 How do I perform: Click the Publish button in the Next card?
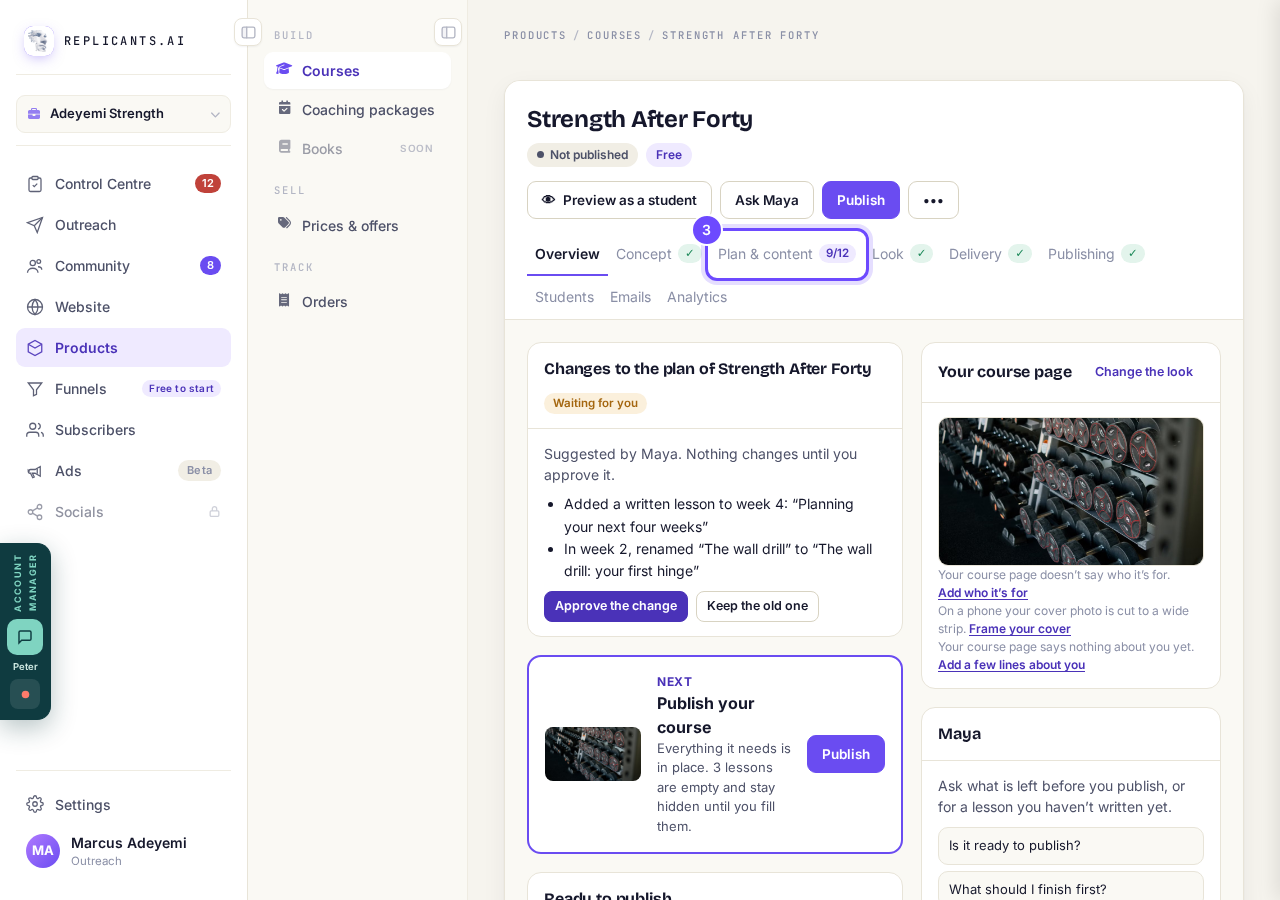[x=846, y=754]
